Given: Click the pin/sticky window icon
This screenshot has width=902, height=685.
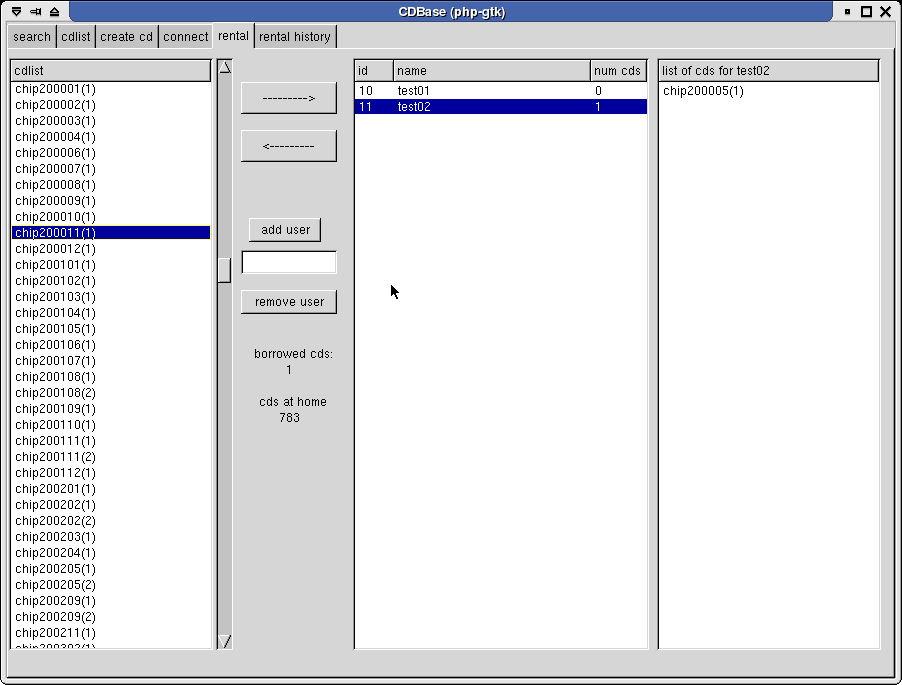Looking at the screenshot, I should click(35, 11).
